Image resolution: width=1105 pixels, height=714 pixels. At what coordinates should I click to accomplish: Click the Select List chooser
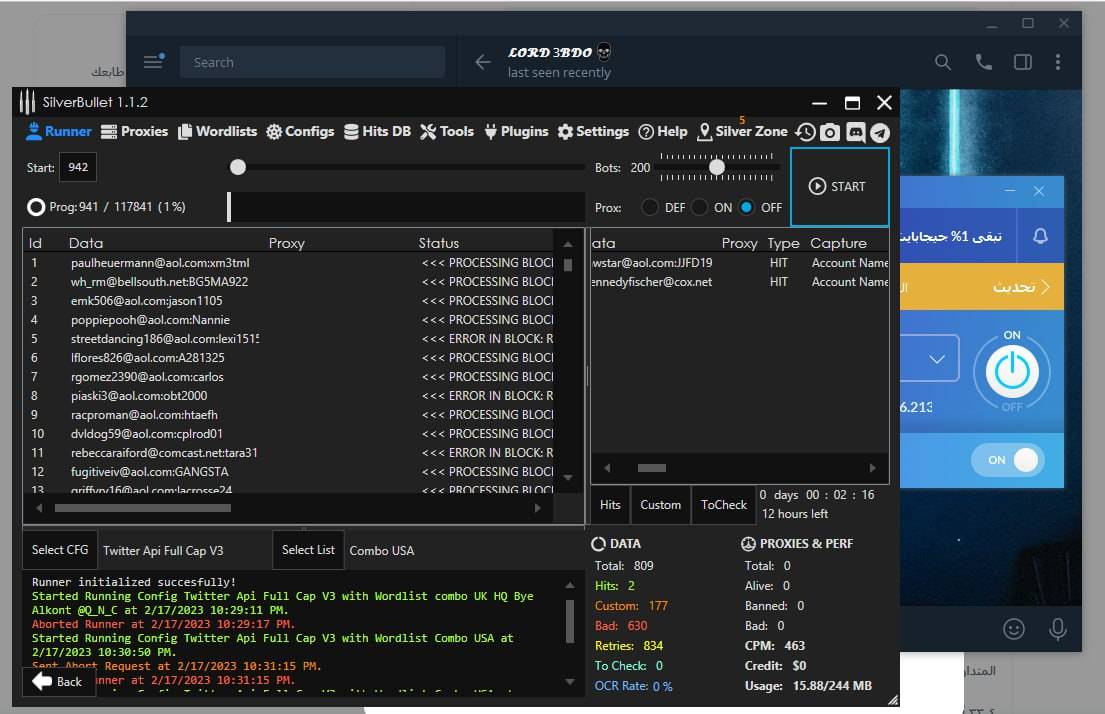coord(308,550)
